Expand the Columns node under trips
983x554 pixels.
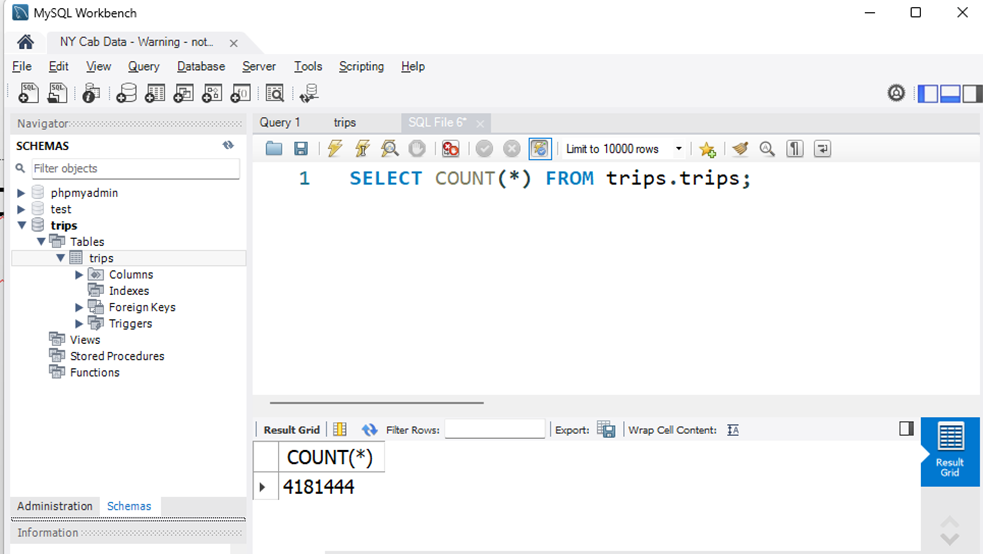click(80, 275)
